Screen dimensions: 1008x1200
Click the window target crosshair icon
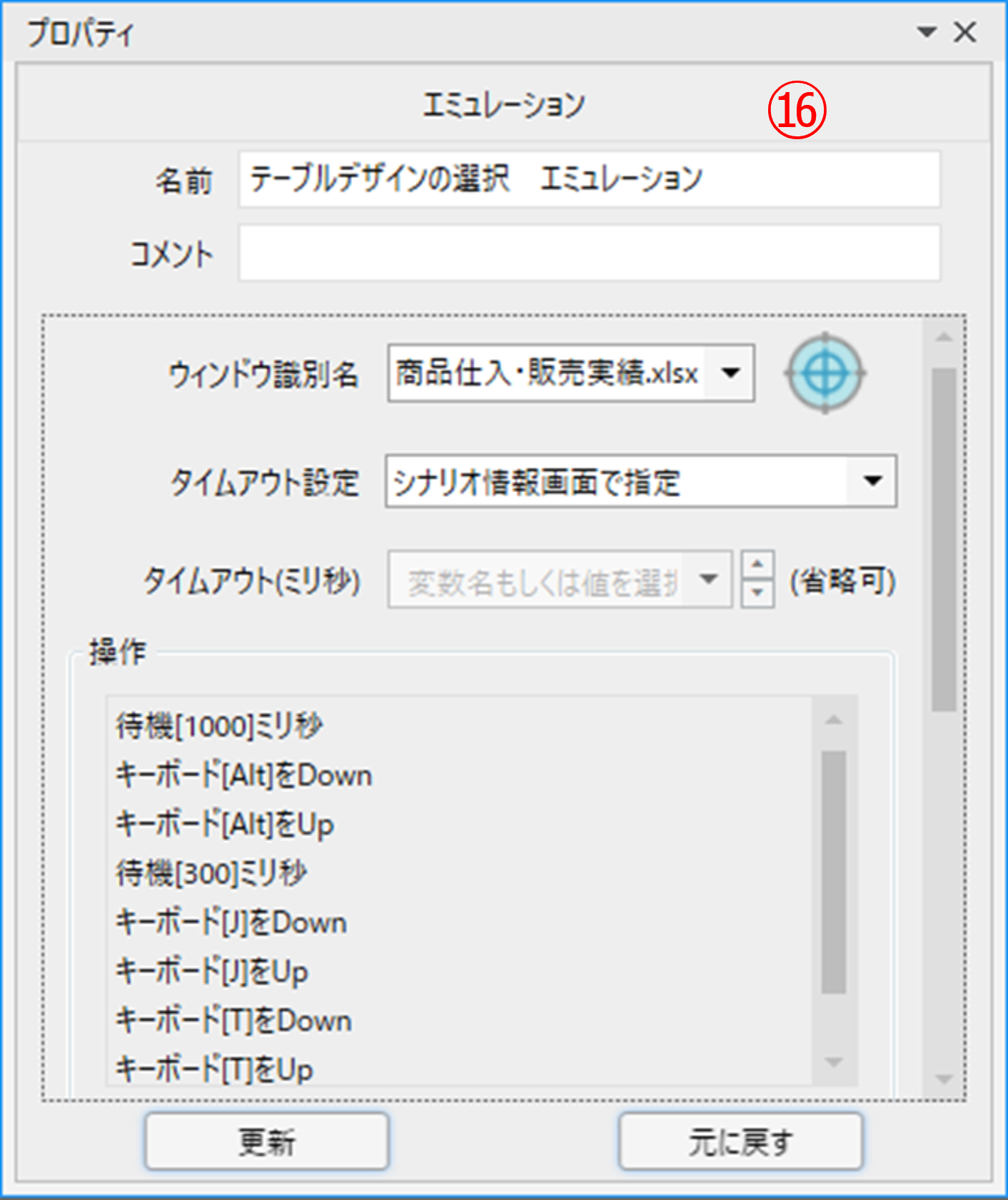pos(825,373)
